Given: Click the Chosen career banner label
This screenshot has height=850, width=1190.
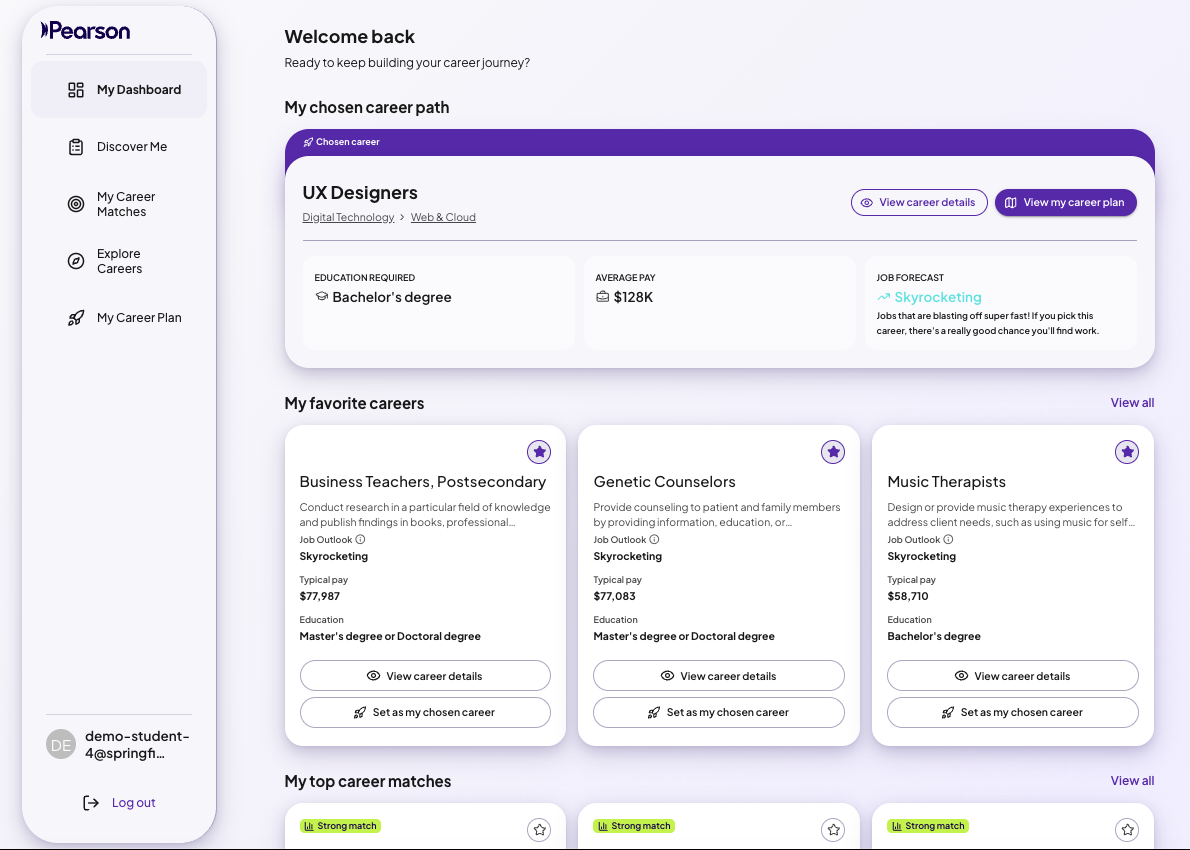Looking at the screenshot, I should point(342,142).
